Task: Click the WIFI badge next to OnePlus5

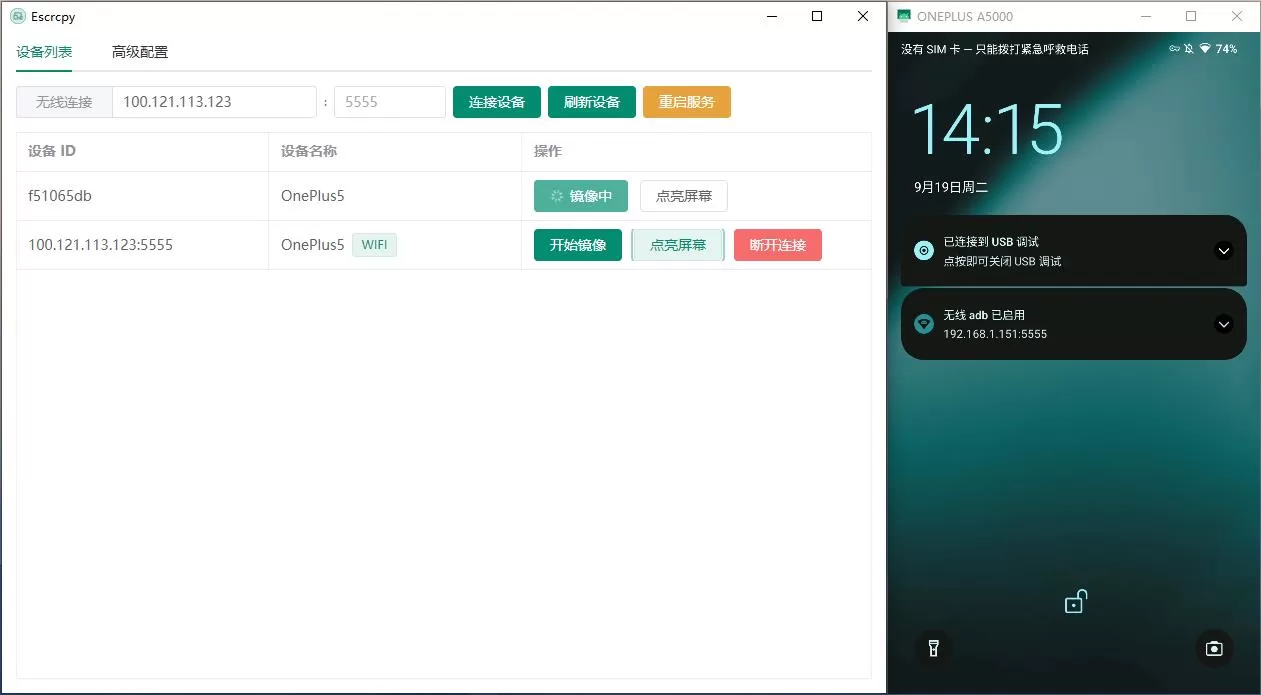Action: [x=374, y=244]
